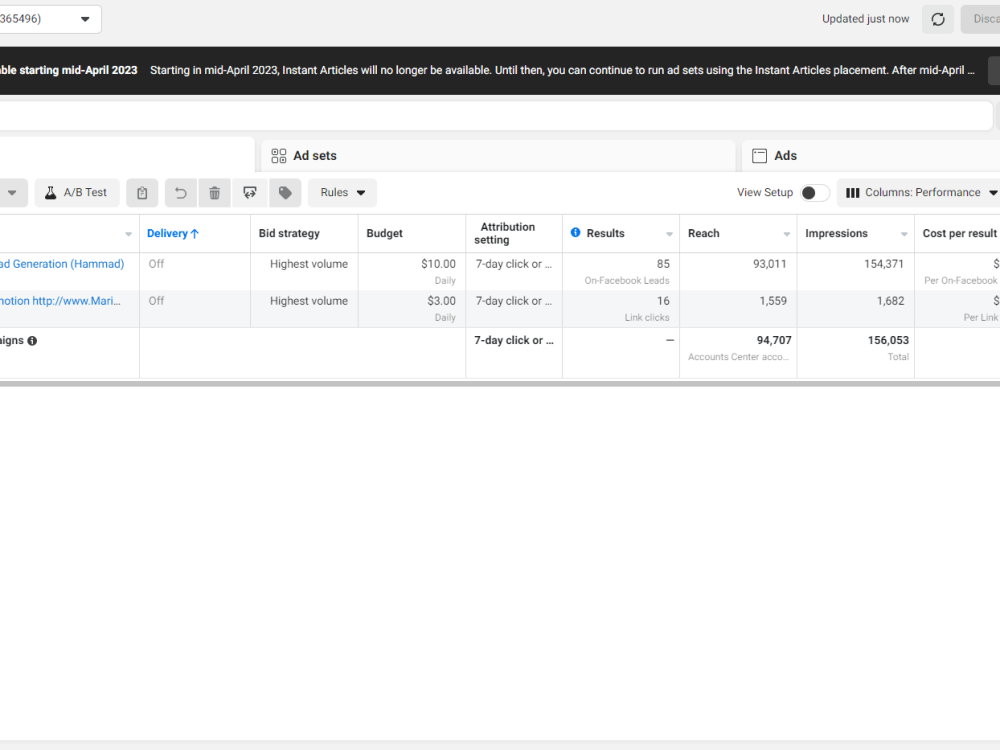Image resolution: width=1000 pixels, height=750 pixels.
Task: Sort by Delivery column header
Action: click(x=173, y=233)
